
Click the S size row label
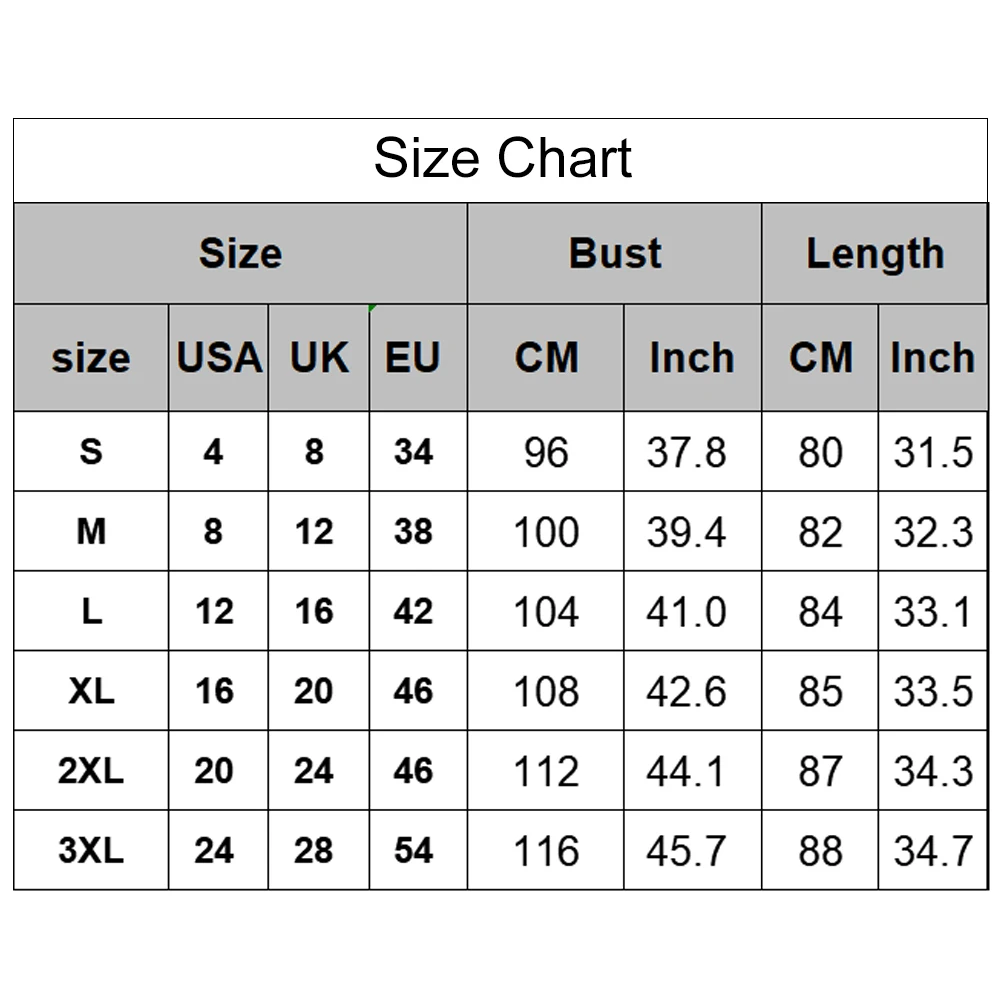point(91,452)
